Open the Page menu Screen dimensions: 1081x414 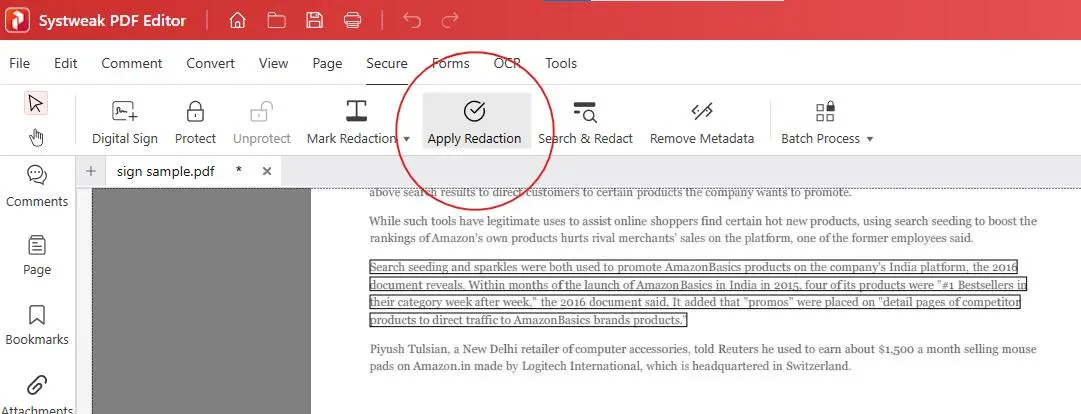pos(327,63)
